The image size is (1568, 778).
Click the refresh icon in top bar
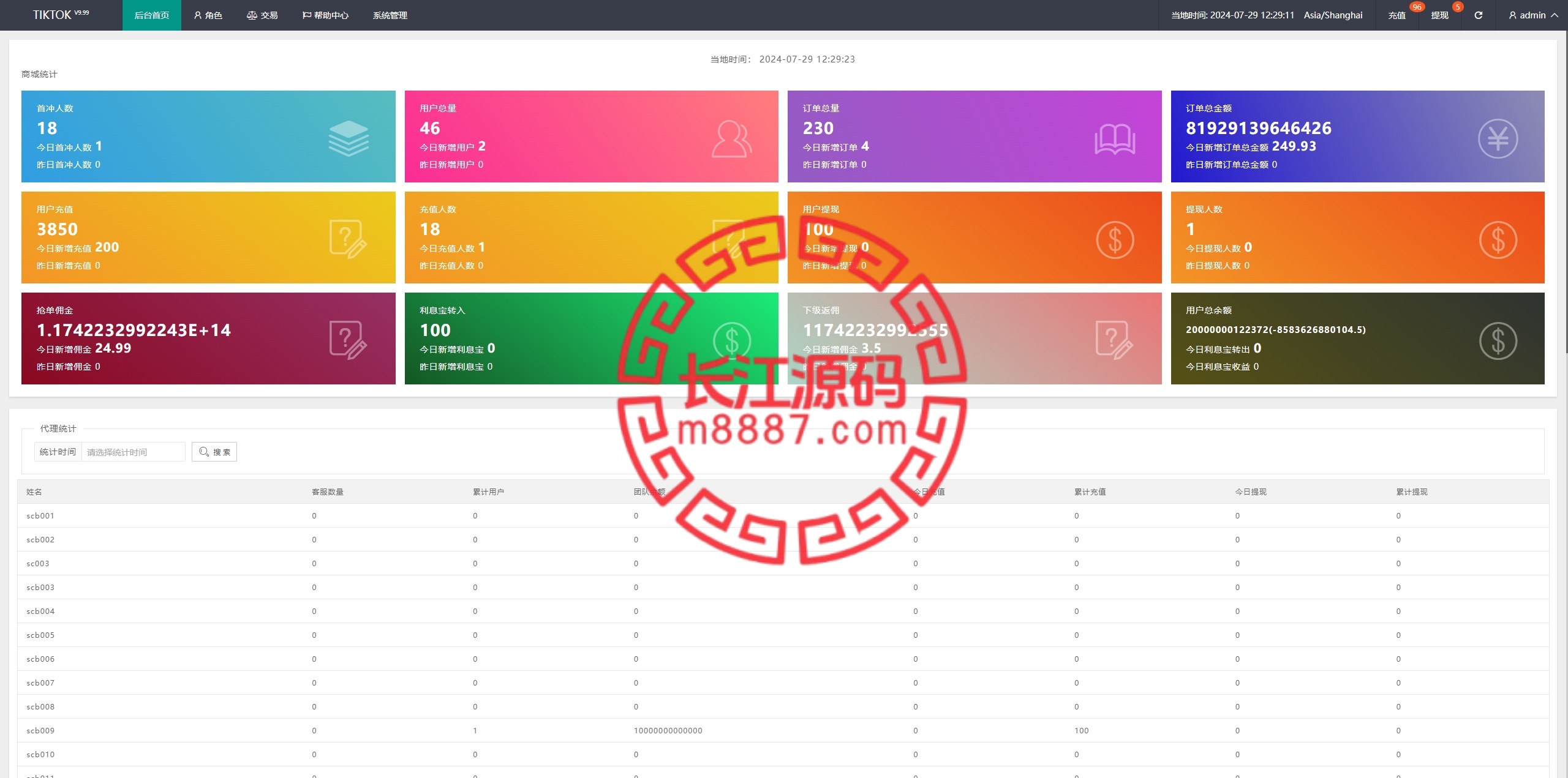pyautogui.click(x=1478, y=15)
